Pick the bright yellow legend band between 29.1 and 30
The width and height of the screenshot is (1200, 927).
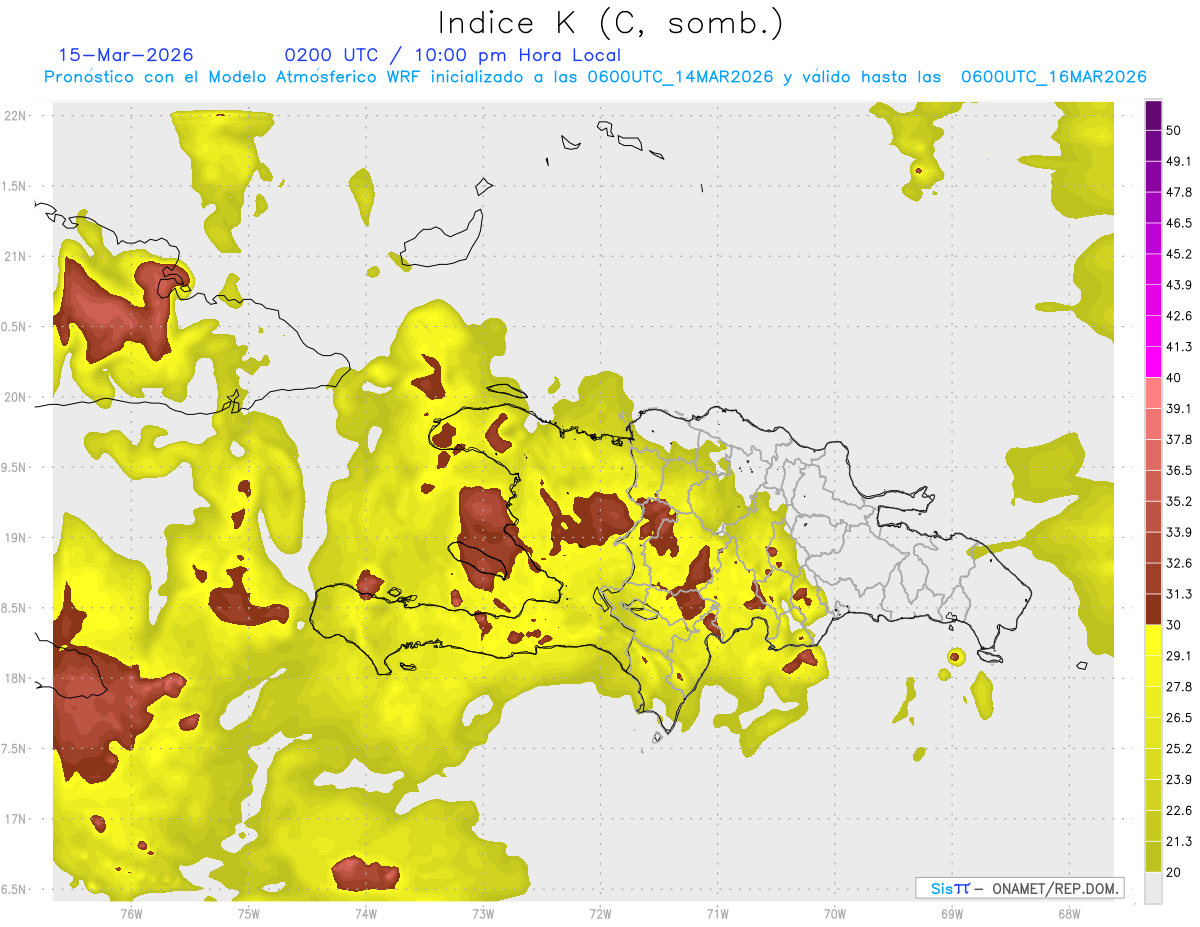[x=1153, y=640]
